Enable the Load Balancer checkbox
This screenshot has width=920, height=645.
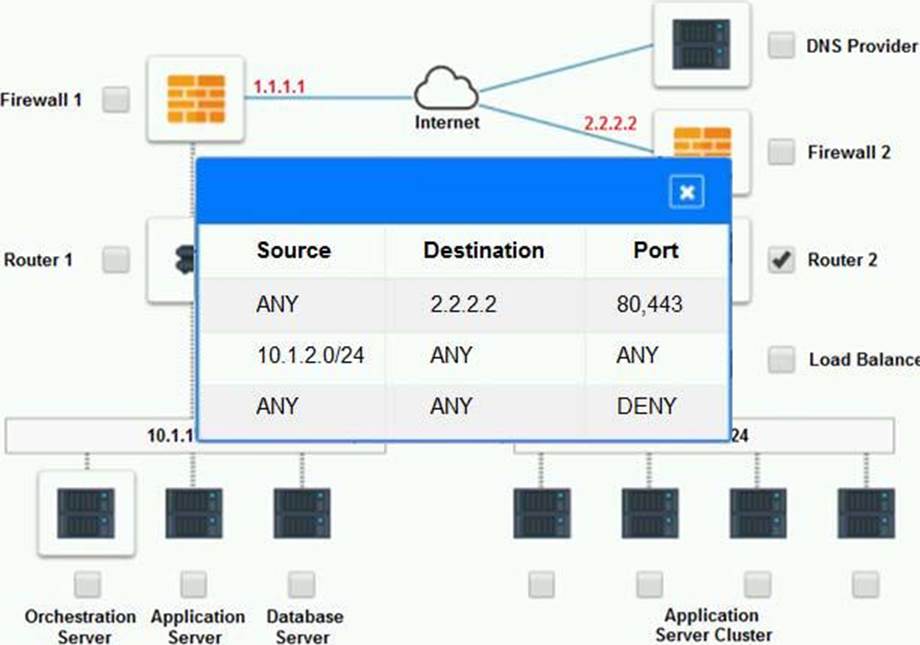click(x=781, y=359)
